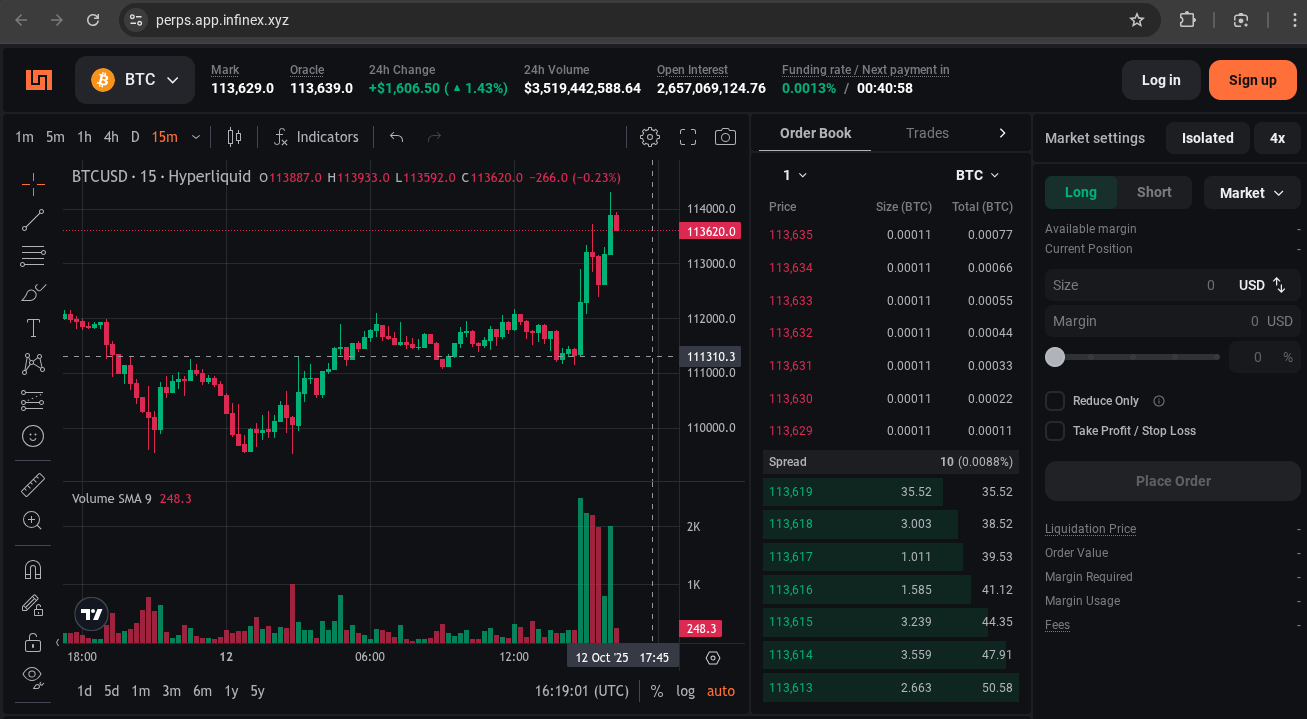
Task: Click the Margin input field
Action: pyautogui.click(x=1173, y=321)
